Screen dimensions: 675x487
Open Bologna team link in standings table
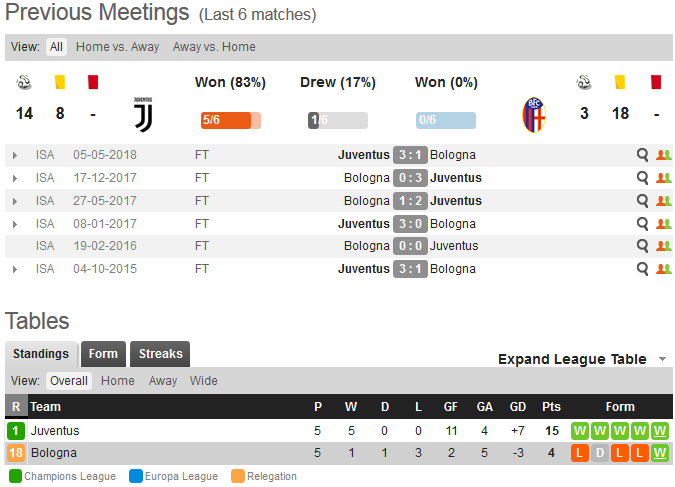coord(54,453)
